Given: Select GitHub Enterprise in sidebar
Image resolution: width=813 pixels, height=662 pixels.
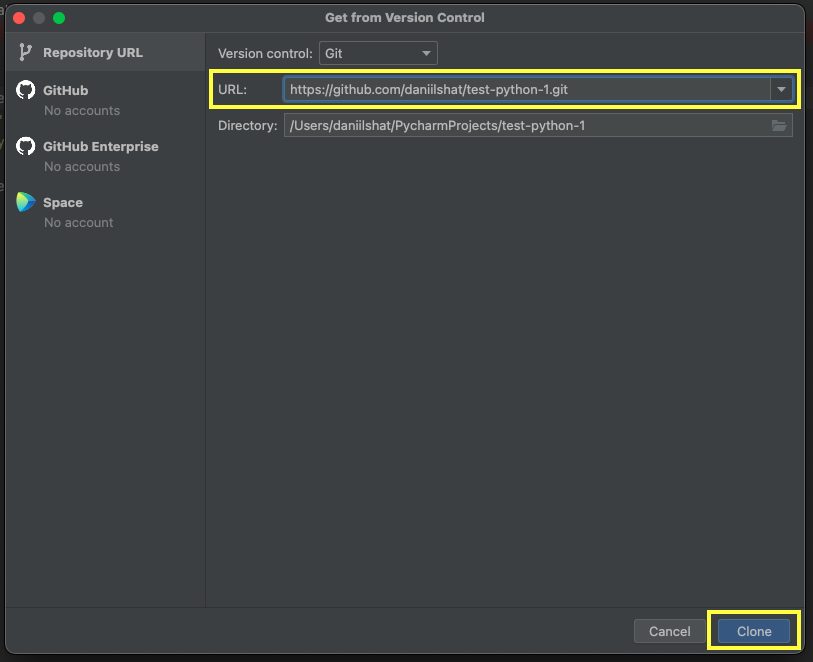Looking at the screenshot, I should tap(105, 155).
